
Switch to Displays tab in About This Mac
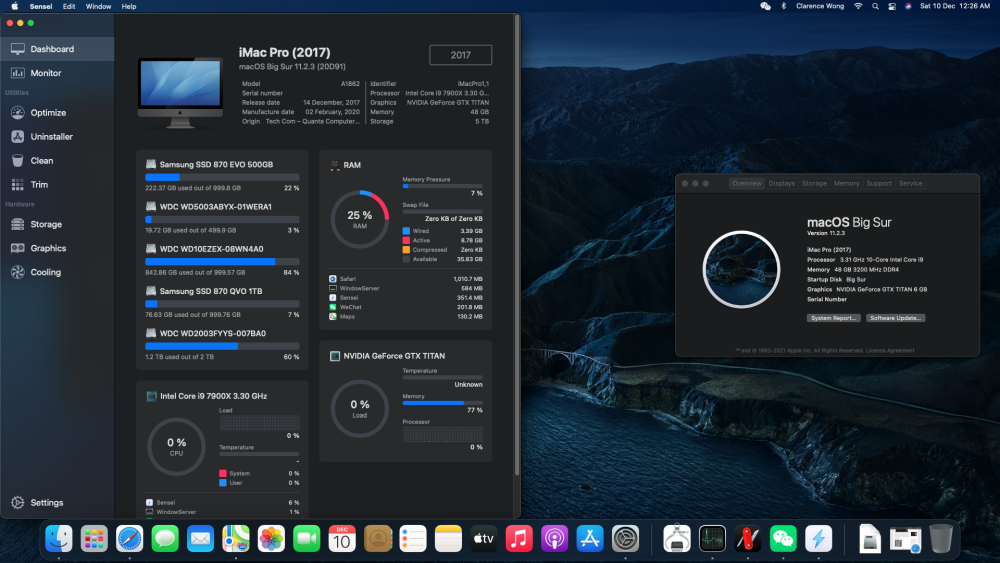point(782,184)
